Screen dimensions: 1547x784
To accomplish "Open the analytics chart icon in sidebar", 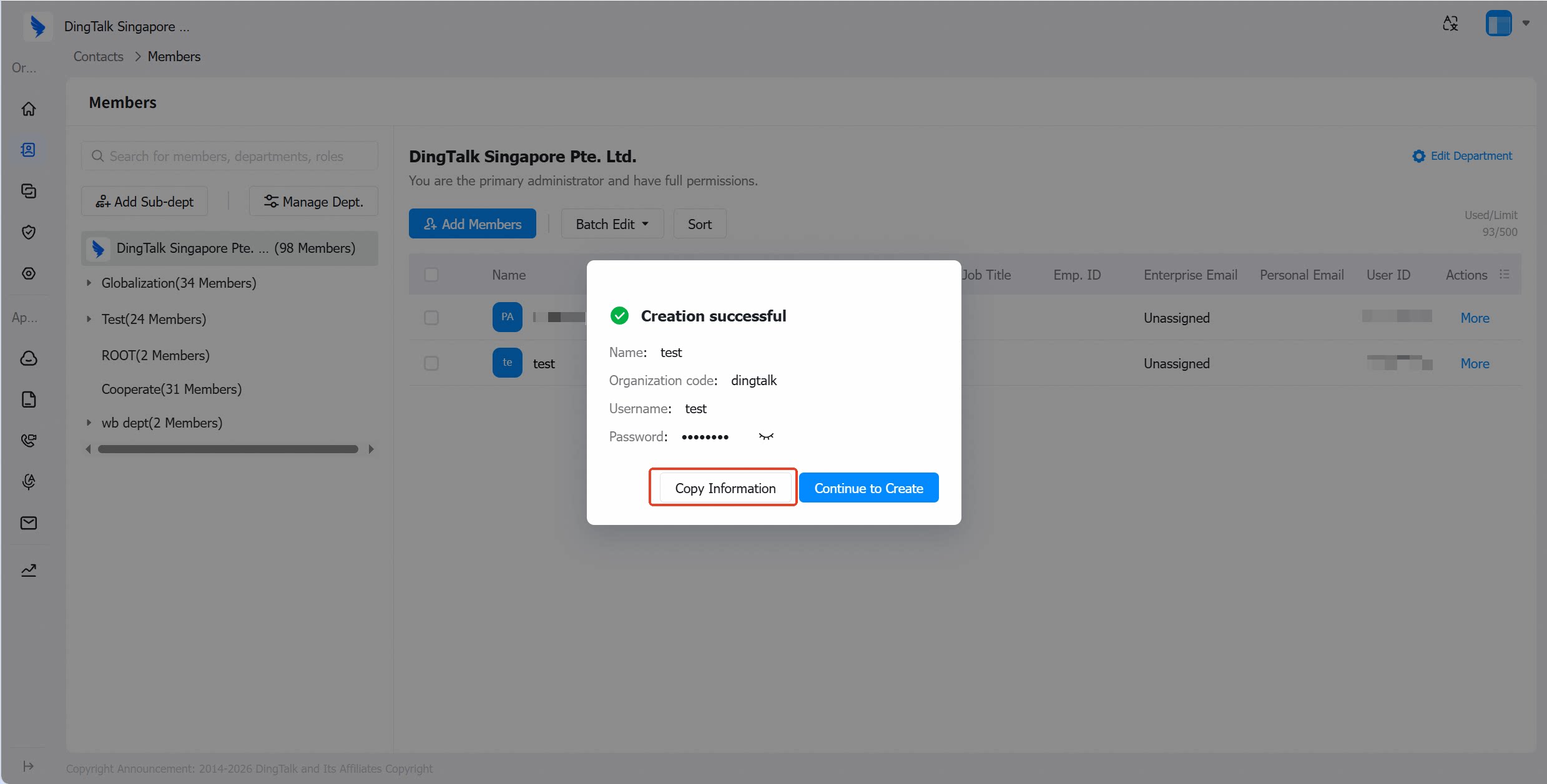I will click(29, 570).
